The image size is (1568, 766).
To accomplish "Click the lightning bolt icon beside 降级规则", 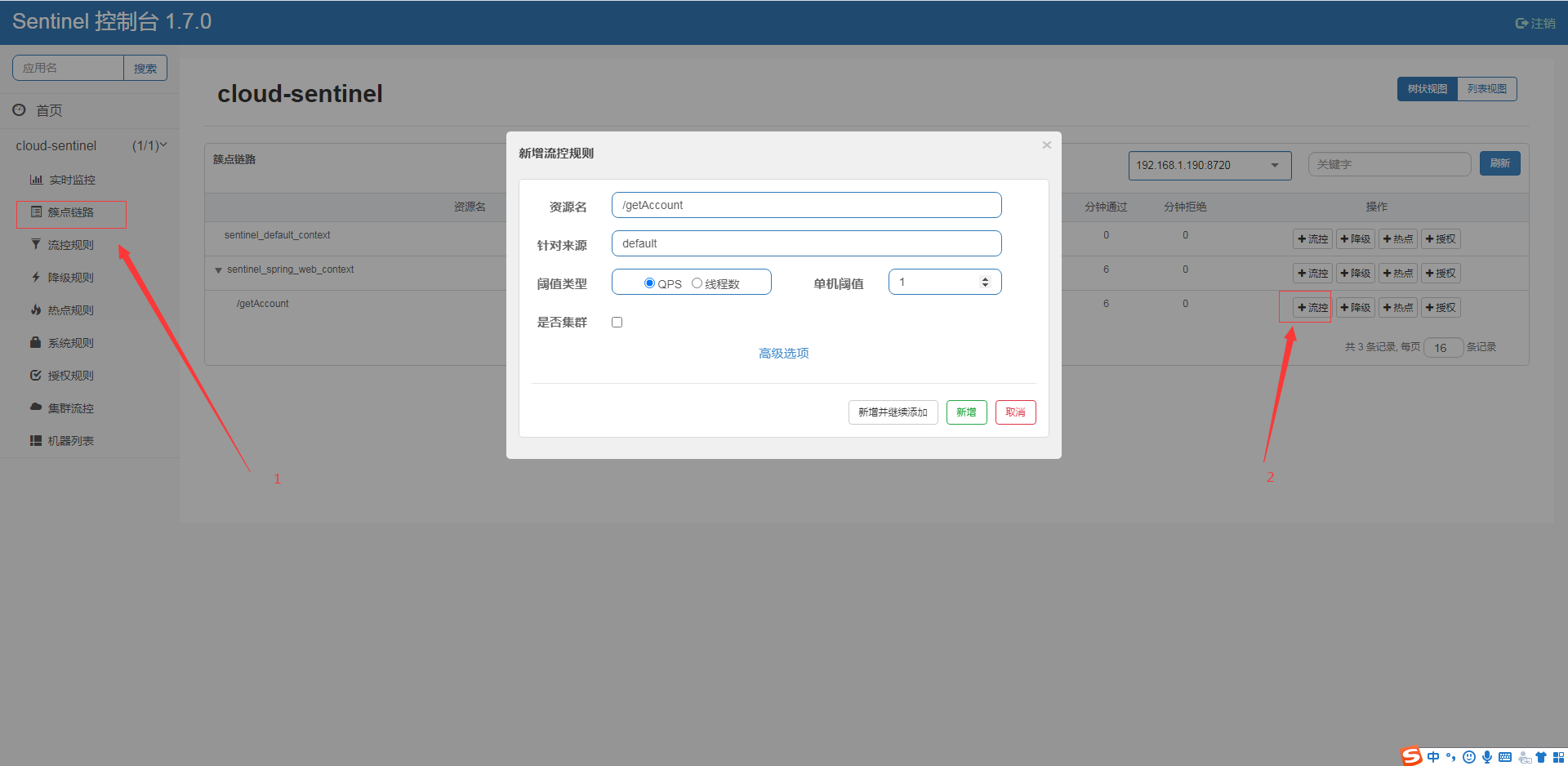I will 36,278.
